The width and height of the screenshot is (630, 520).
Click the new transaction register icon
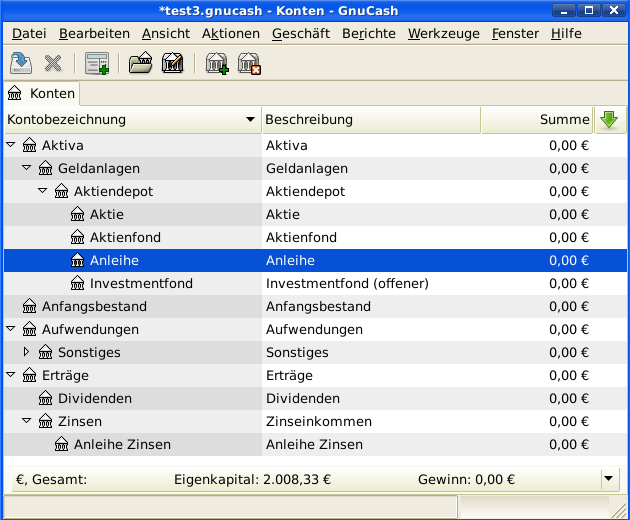pyautogui.click(x=97, y=64)
